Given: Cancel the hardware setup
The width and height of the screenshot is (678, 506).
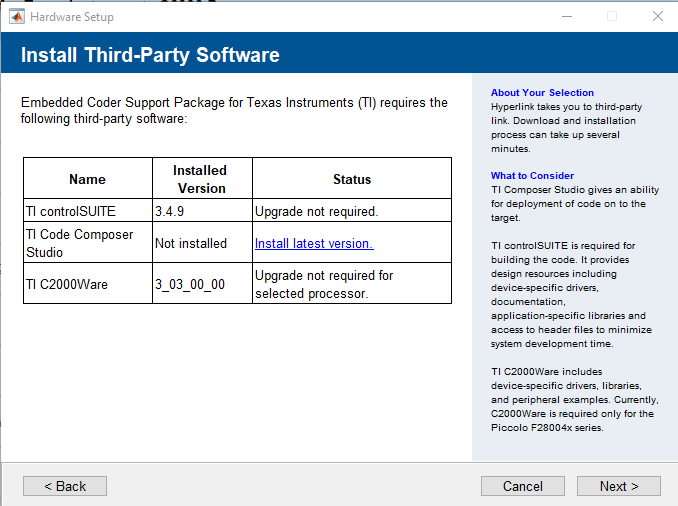Looking at the screenshot, I should 522,486.
